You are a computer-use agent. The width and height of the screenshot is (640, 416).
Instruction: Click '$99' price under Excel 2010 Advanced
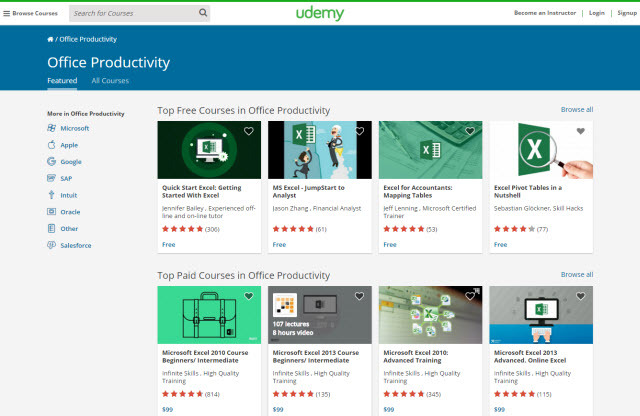pos(389,409)
